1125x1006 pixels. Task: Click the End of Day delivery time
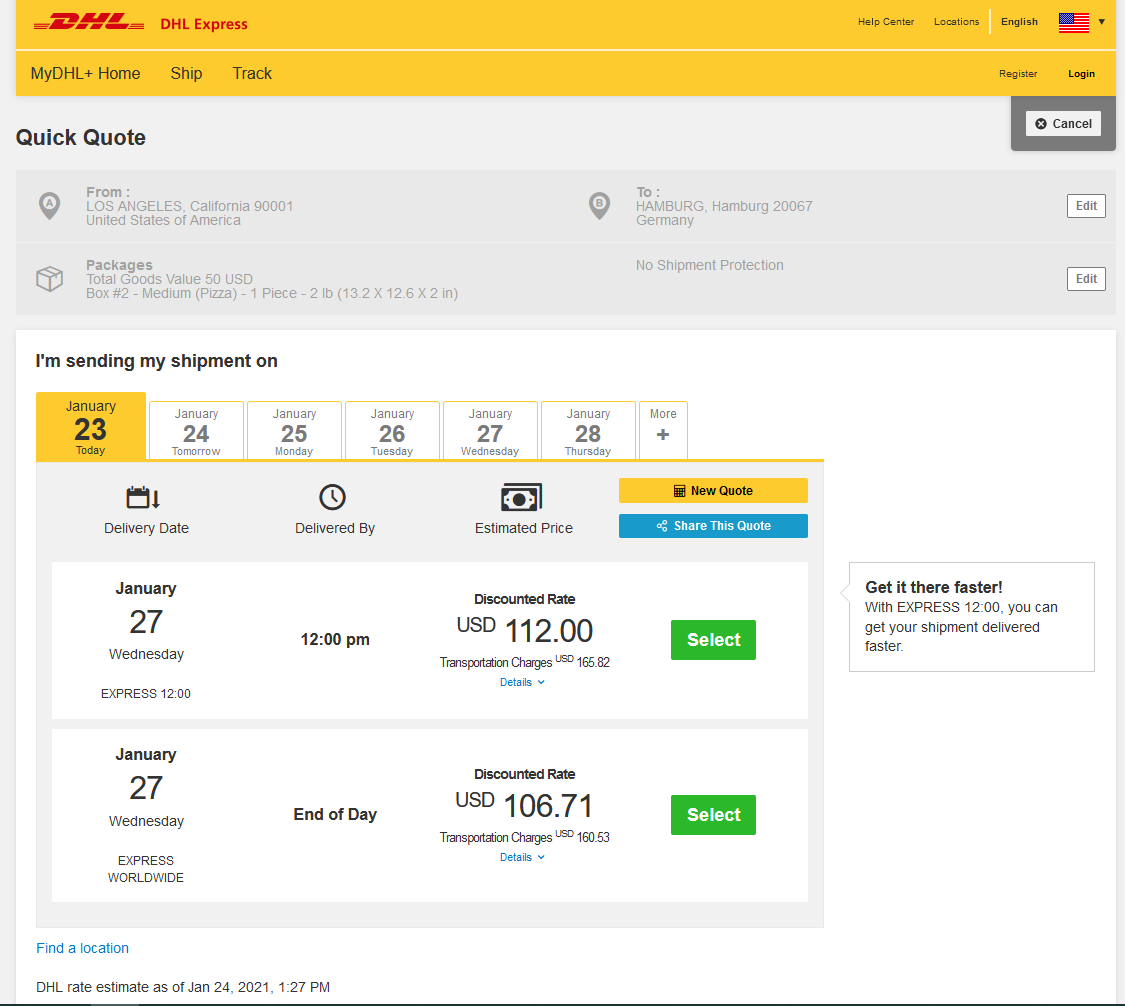coord(335,814)
